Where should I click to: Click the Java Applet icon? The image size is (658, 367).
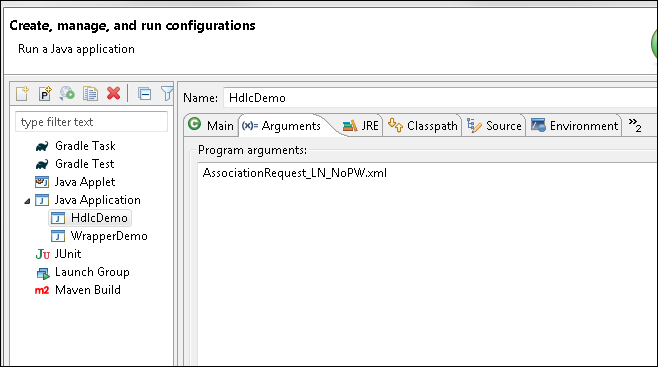pos(42,182)
